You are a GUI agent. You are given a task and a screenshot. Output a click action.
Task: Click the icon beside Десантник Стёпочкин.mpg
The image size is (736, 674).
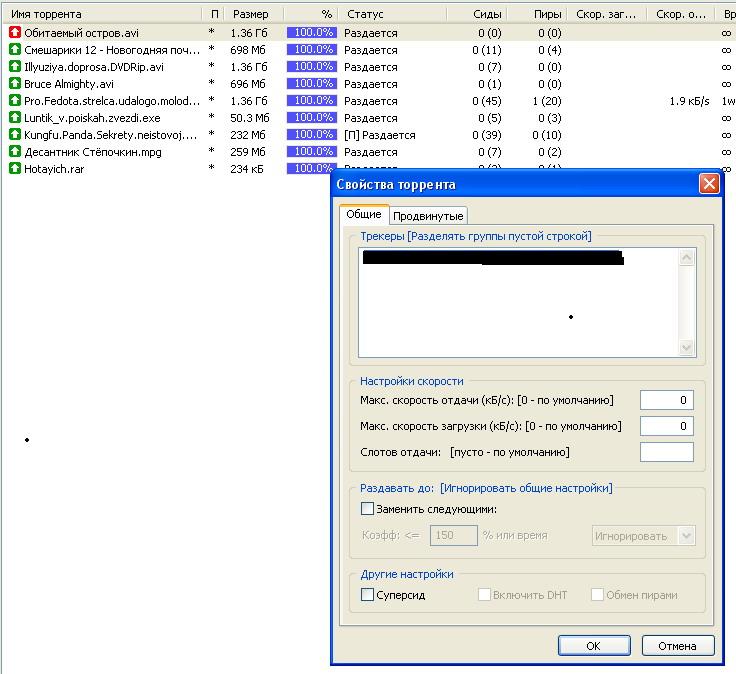tap(15, 152)
